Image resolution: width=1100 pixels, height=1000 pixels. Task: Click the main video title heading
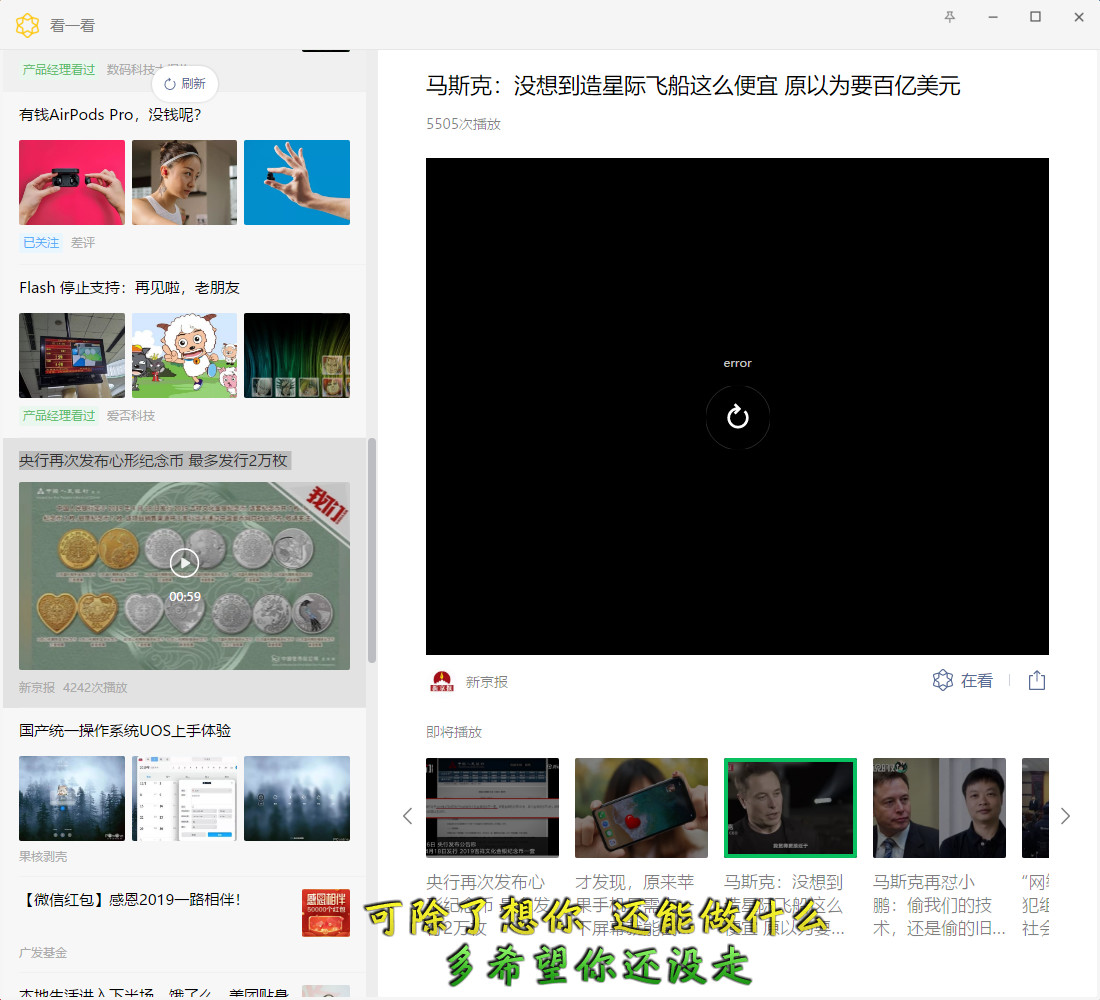693,86
